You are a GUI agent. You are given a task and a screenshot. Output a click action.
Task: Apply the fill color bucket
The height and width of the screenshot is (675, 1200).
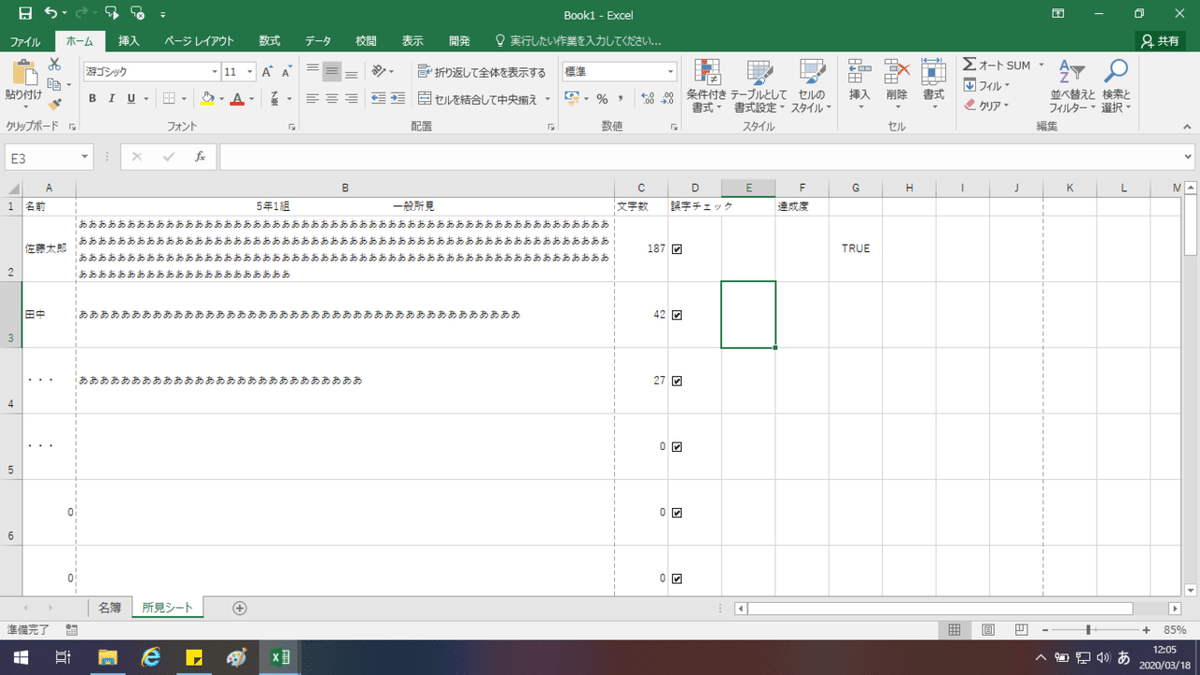coord(207,99)
